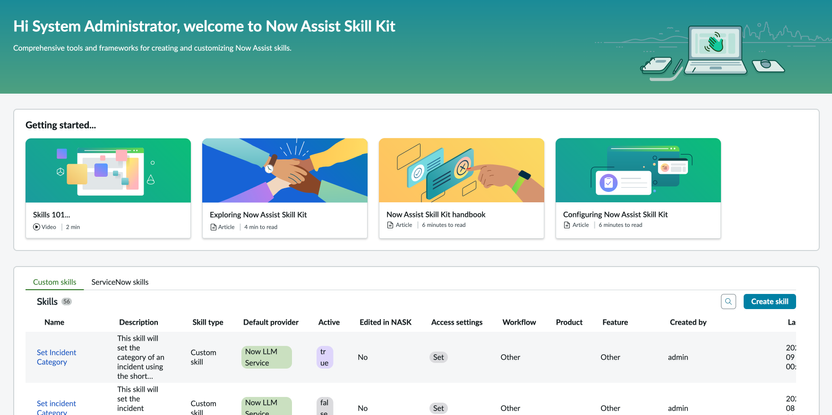The image size is (832, 415).
Task: Sort by the Default provider column header
Action: pyautogui.click(x=271, y=322)
